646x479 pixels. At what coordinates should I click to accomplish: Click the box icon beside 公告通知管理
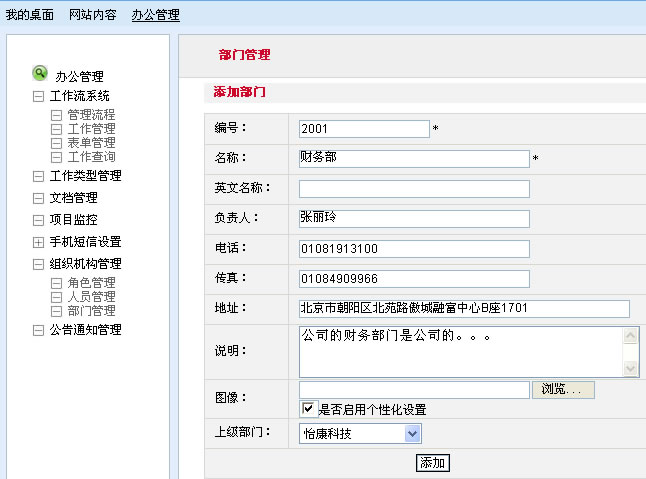coord(38,330)
